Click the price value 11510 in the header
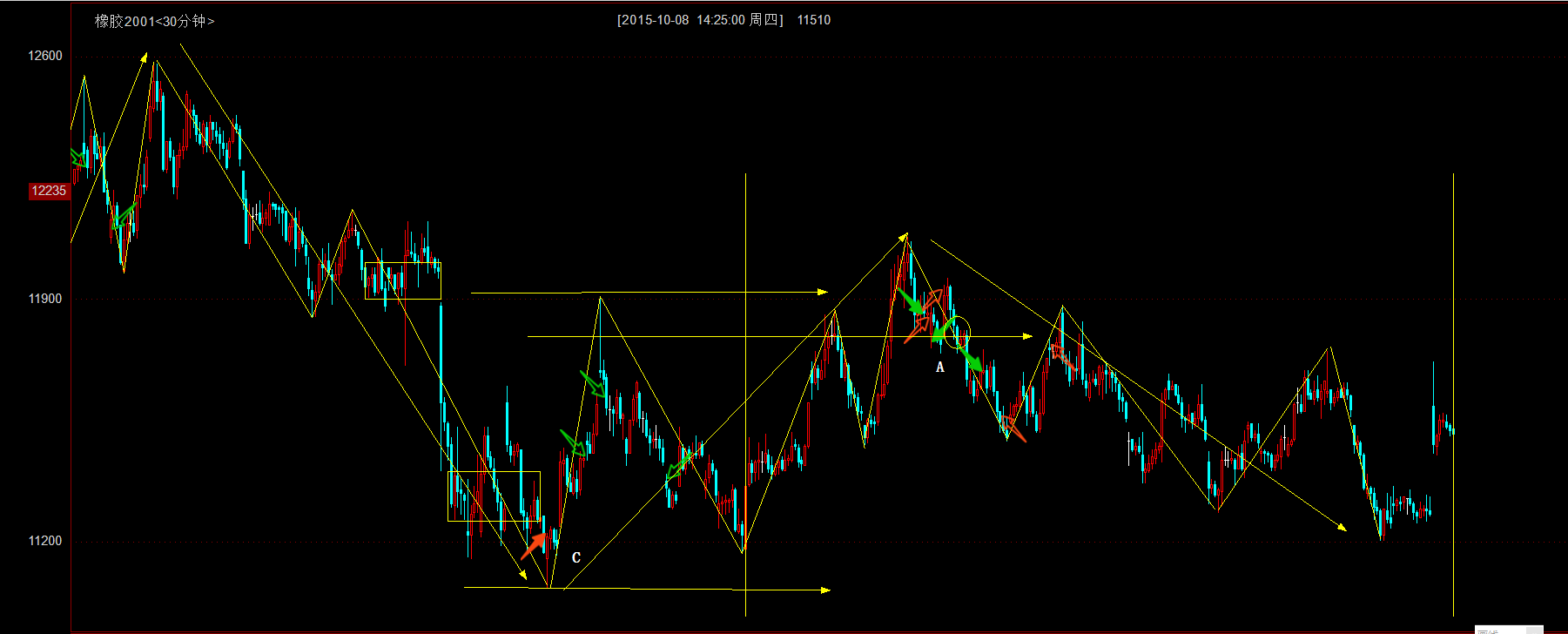Viewport: 1568px width, 634px height. pos(814,20)
